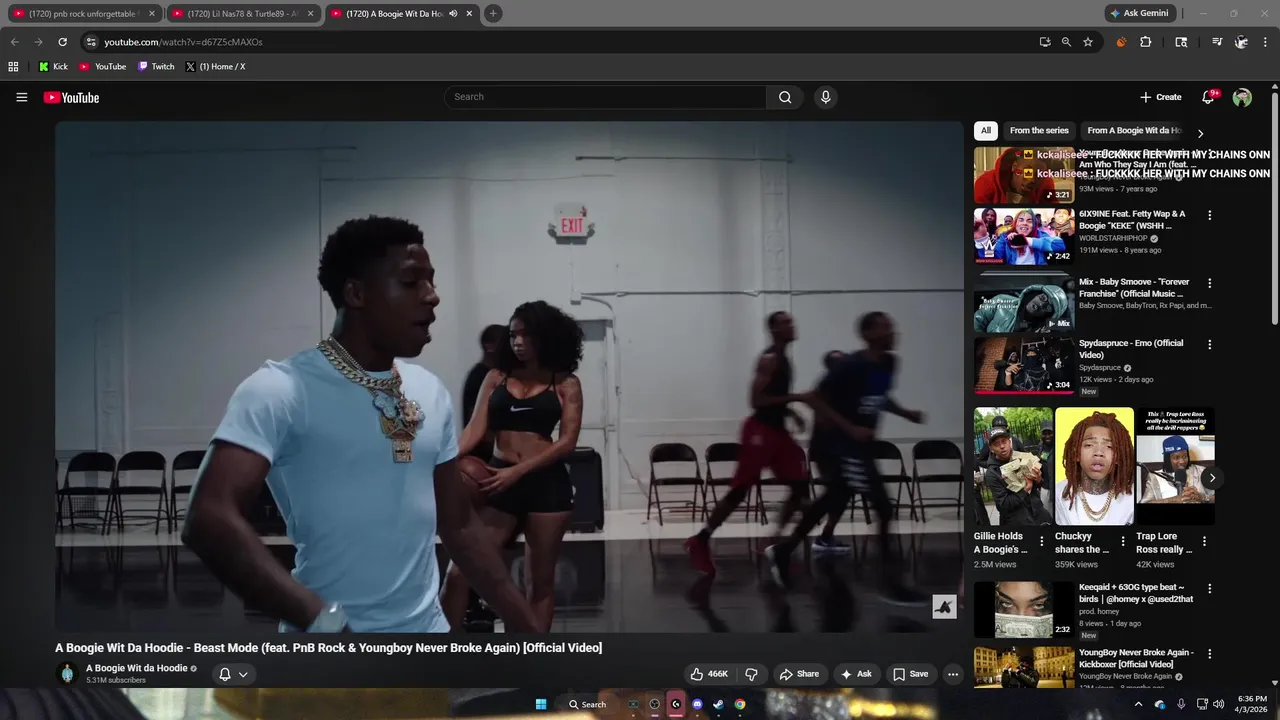Open options for Spydaspruce Emo video
The height and width of the screenshot is (720, 1280).
tap(1209, 344)
